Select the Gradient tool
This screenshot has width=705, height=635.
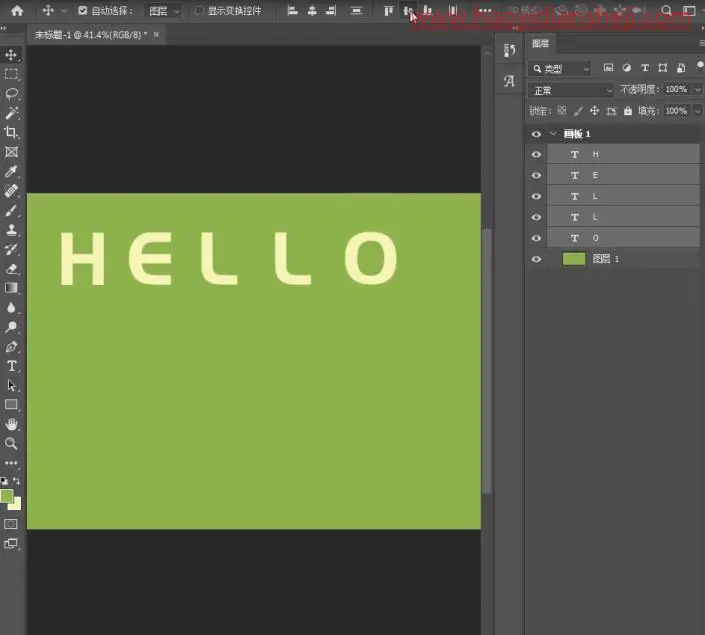(11, 288)
